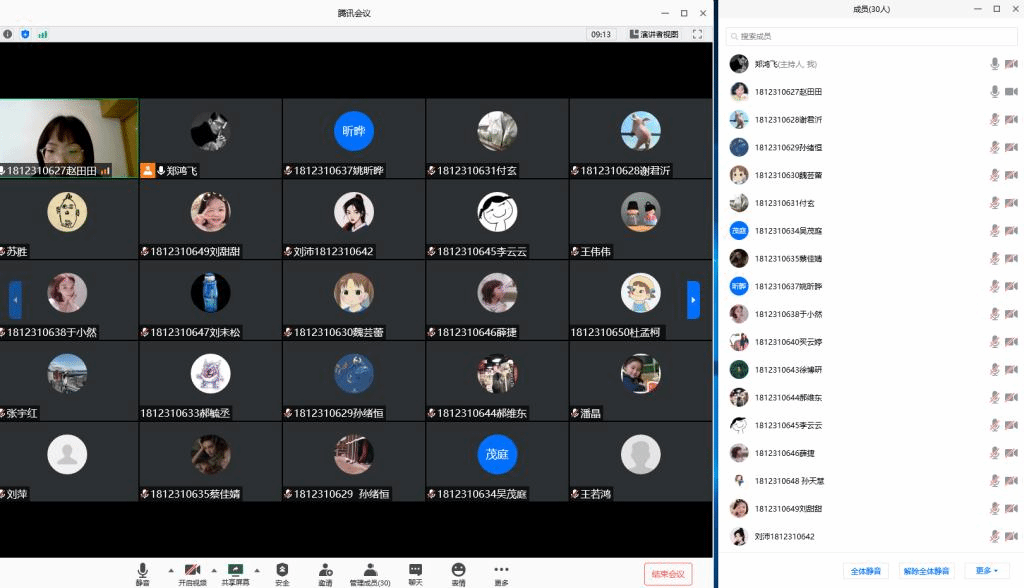The width and height of the screenshot is (1024, 588).
Task: Click the 全体静音 (Mute All) button
Action: click(866, 571)
